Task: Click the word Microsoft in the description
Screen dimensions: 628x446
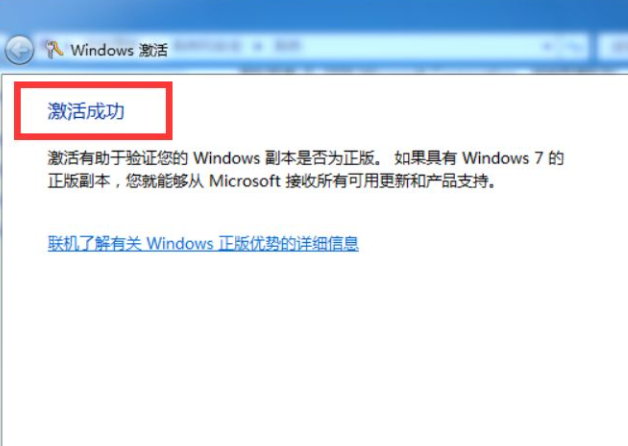Action: click(244, 181)
